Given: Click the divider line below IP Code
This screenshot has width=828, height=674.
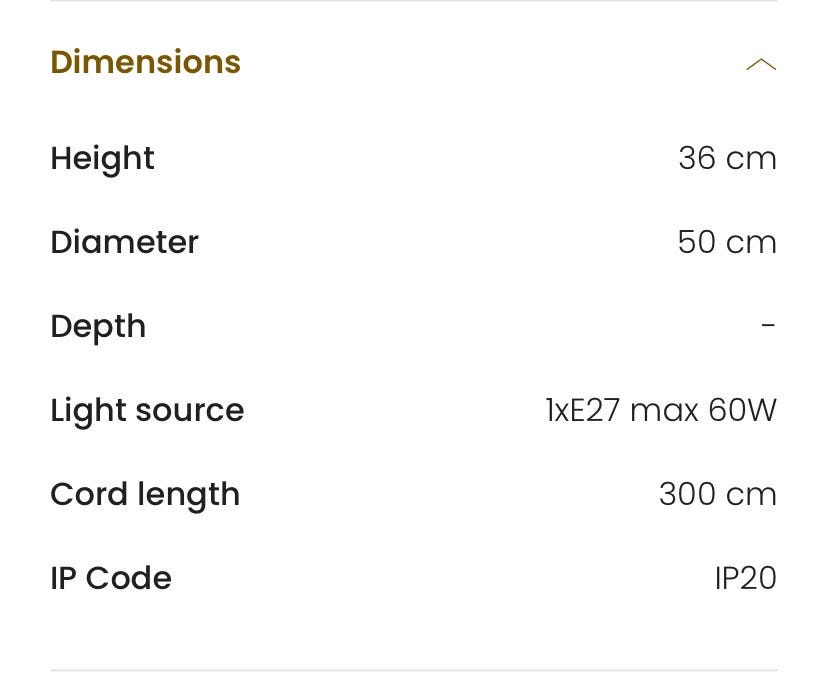Looking at the screenshot, I should point(414,670).
